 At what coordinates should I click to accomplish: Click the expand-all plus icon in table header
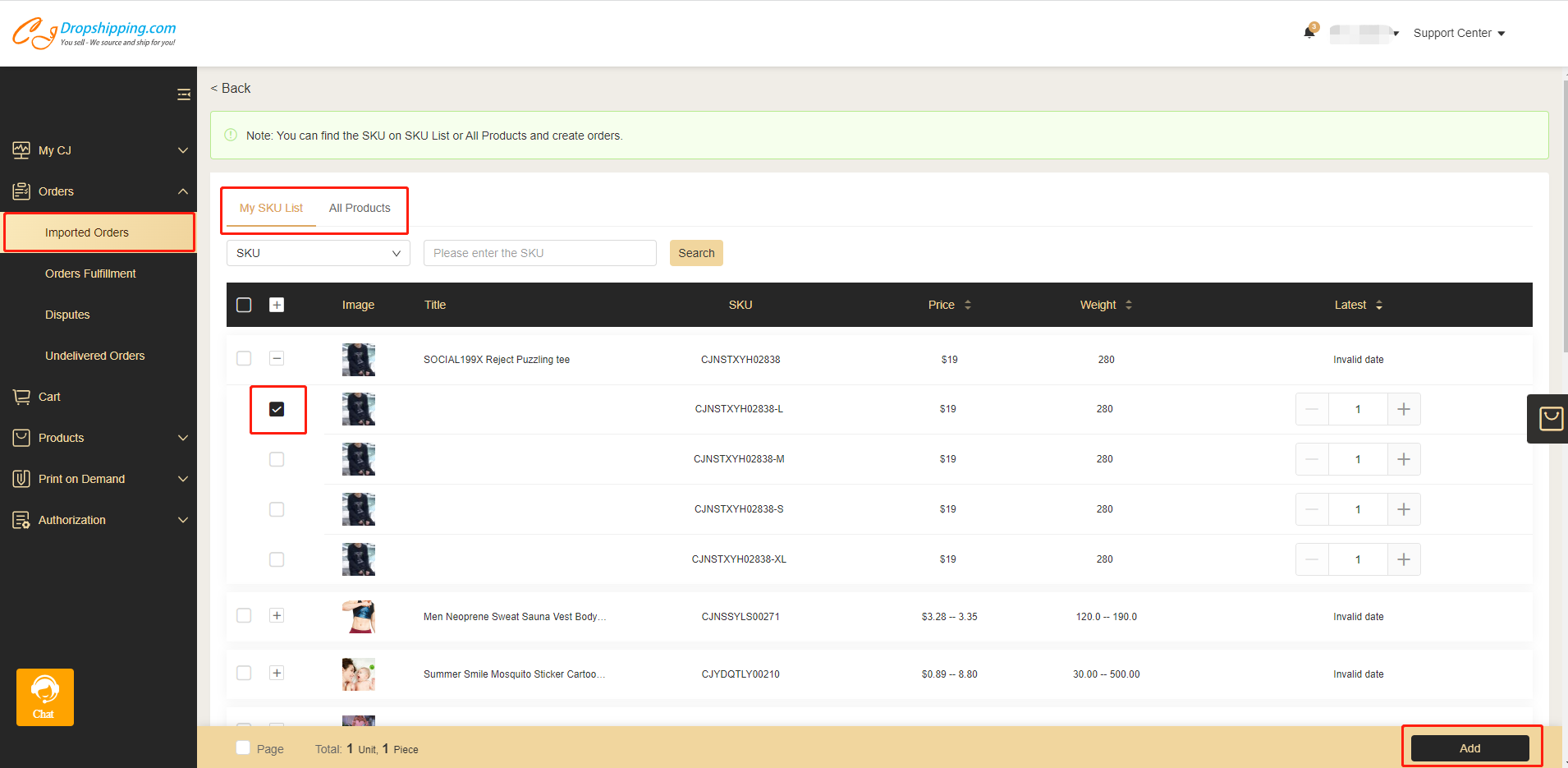(x=277, y=305)
